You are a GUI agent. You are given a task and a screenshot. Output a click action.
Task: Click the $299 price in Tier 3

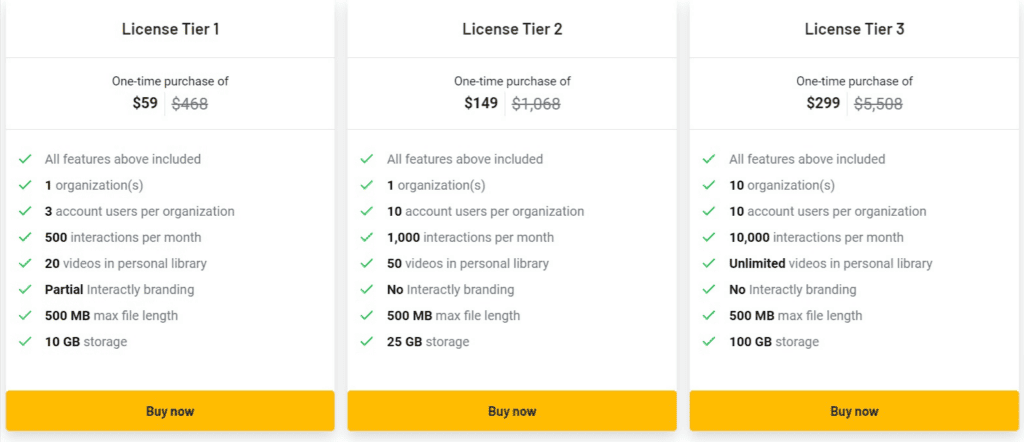pos(823,103)
